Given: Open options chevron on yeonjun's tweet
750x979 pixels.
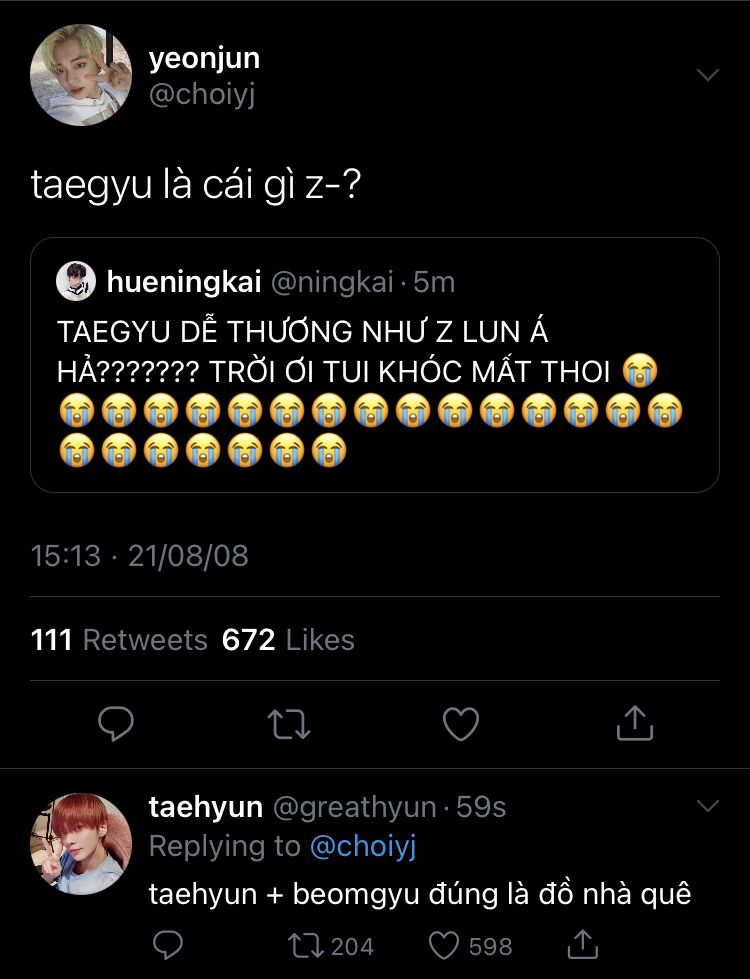Looking at the screenshot, I should [x=707, y=75].
